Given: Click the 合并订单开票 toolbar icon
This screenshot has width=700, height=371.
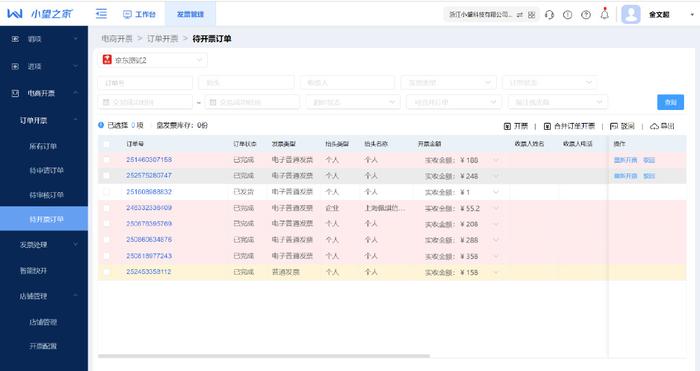Looking at the screenshot, I should pos(547,126).
